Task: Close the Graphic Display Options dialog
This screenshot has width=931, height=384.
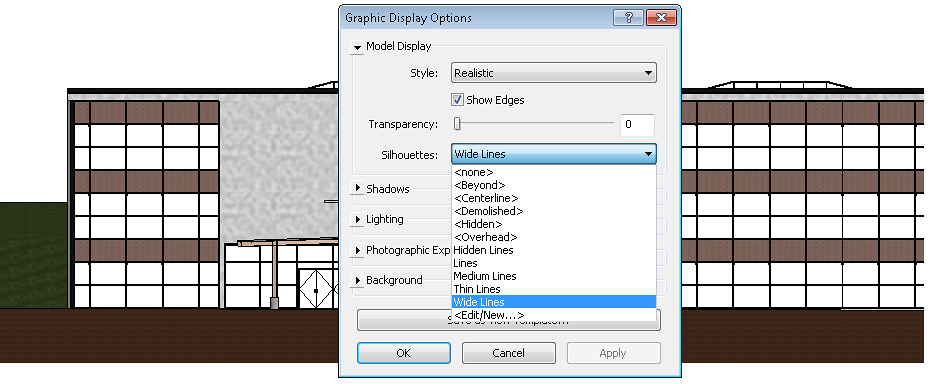Action: (x=661, y=18)
